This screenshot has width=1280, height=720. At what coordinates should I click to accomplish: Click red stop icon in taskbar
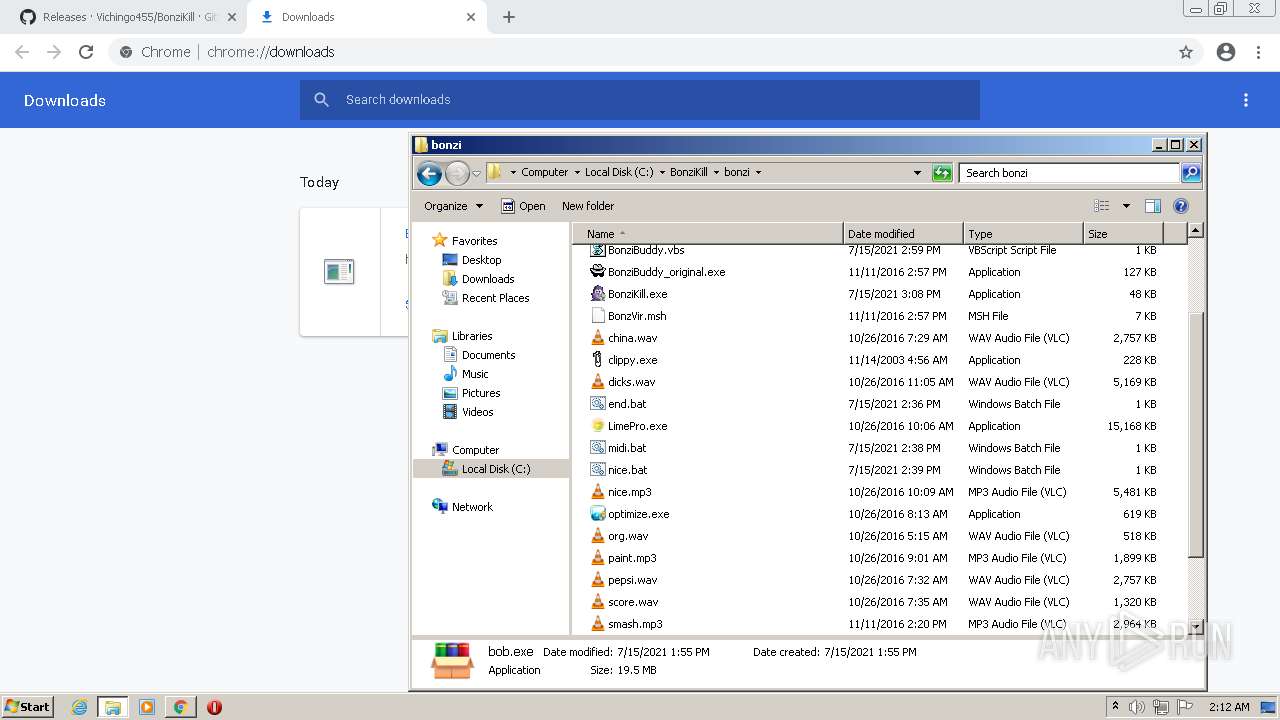[214, 707]
